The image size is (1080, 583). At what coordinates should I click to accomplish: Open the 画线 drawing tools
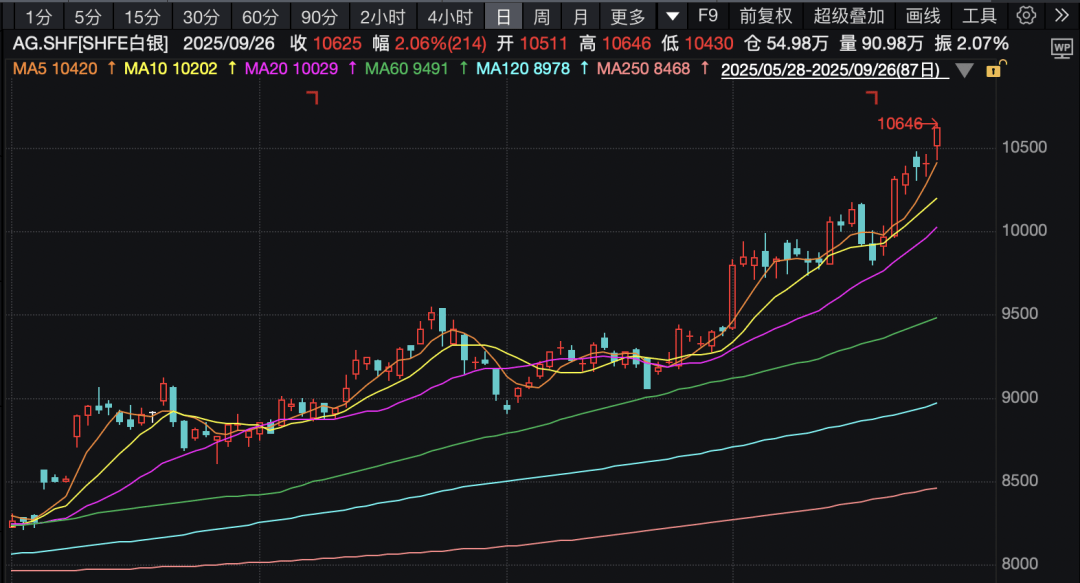tap(923, 15)
